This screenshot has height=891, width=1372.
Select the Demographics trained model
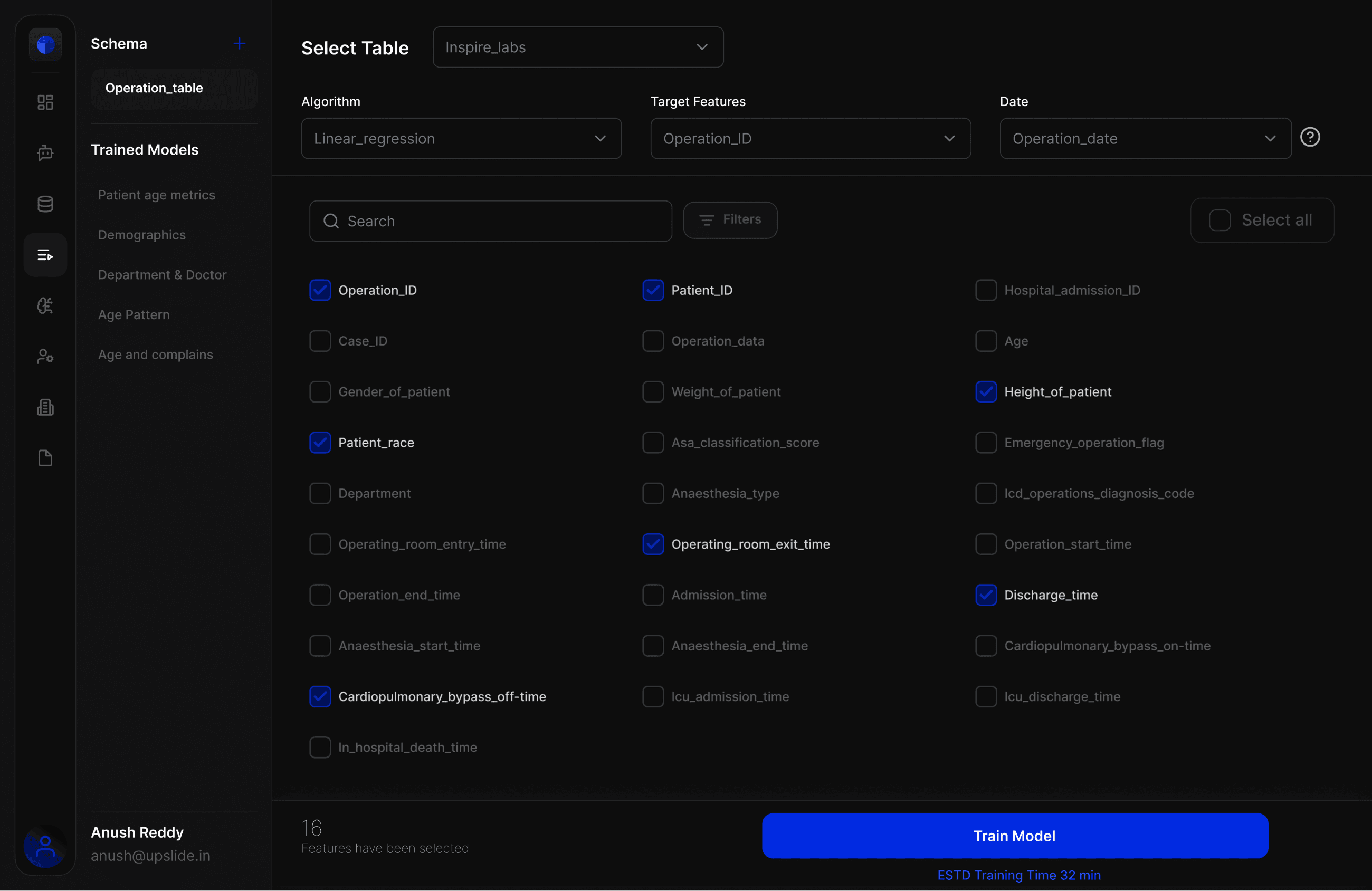point(142,235)
